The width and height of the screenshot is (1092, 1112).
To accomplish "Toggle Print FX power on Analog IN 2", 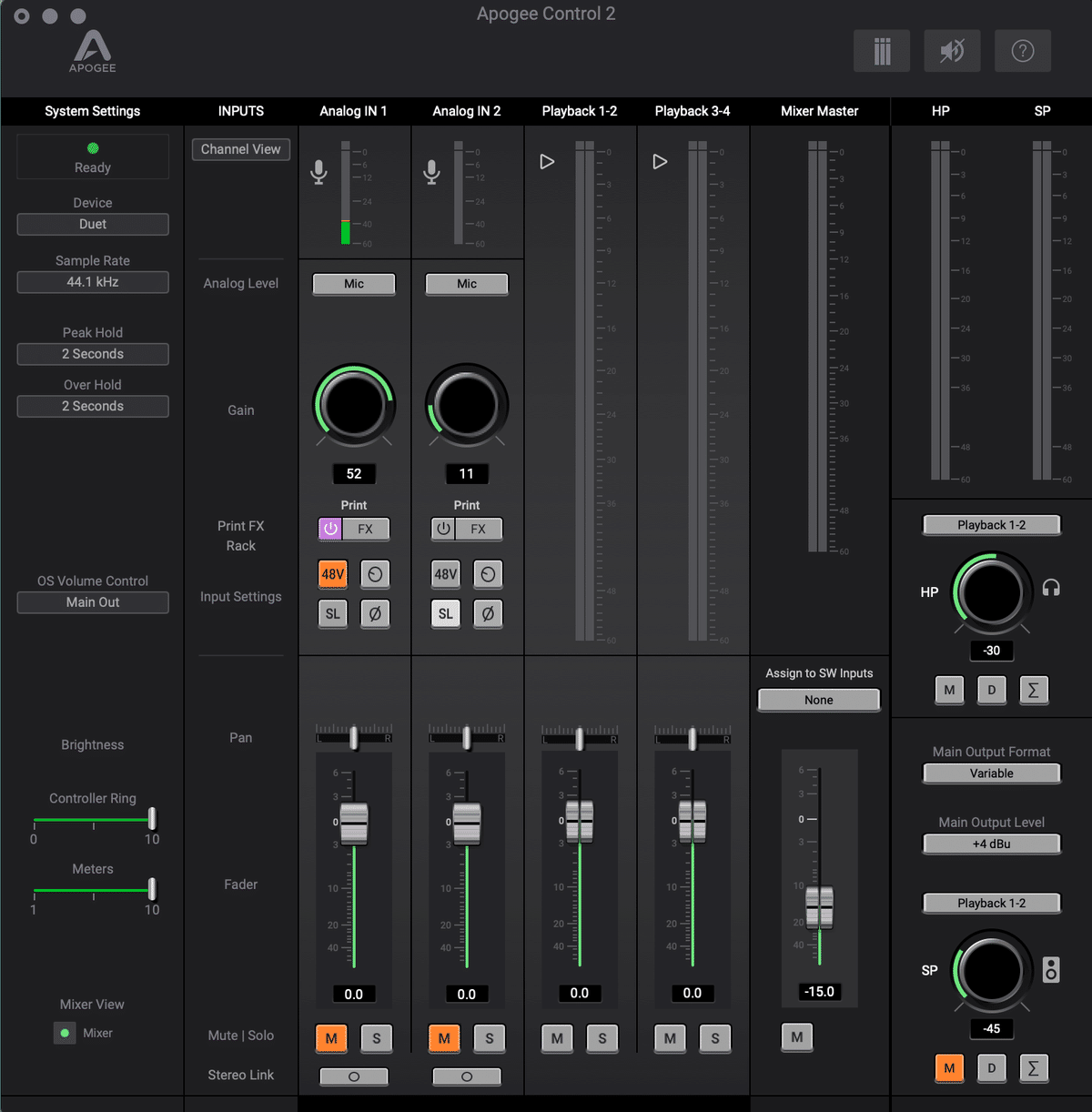I will pos(443,529).
